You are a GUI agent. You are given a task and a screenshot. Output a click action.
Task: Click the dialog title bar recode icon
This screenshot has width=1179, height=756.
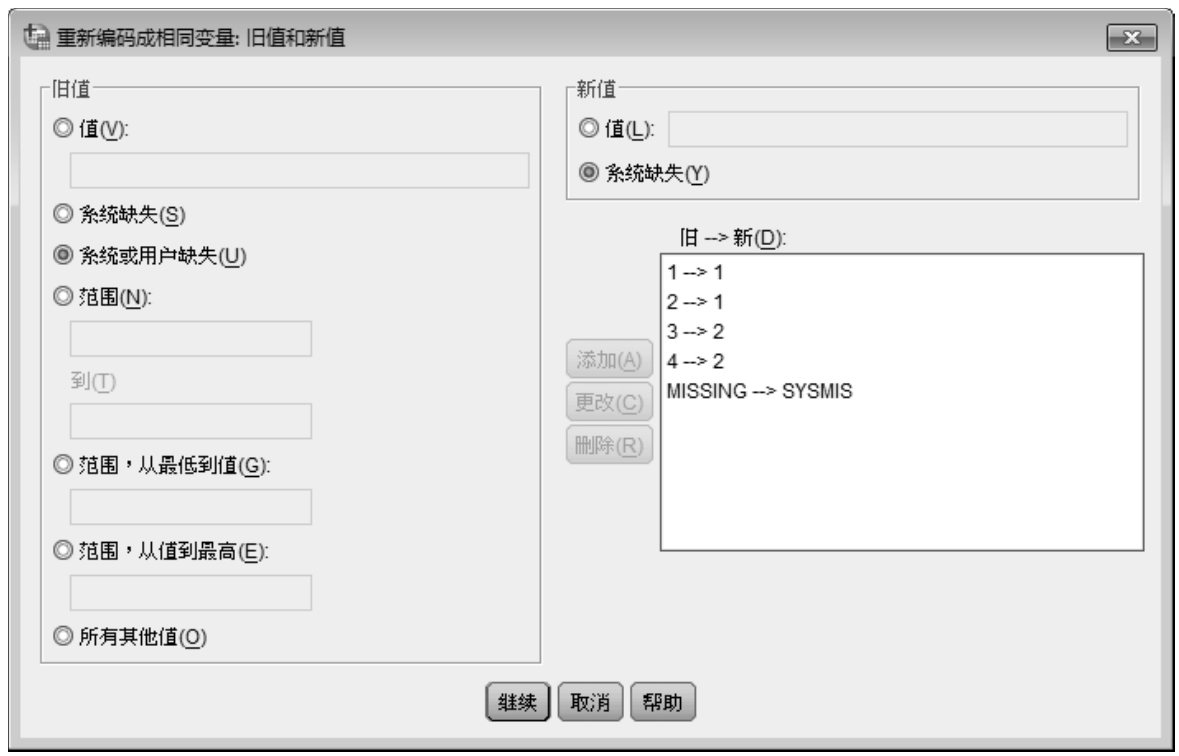coord(36,37)
